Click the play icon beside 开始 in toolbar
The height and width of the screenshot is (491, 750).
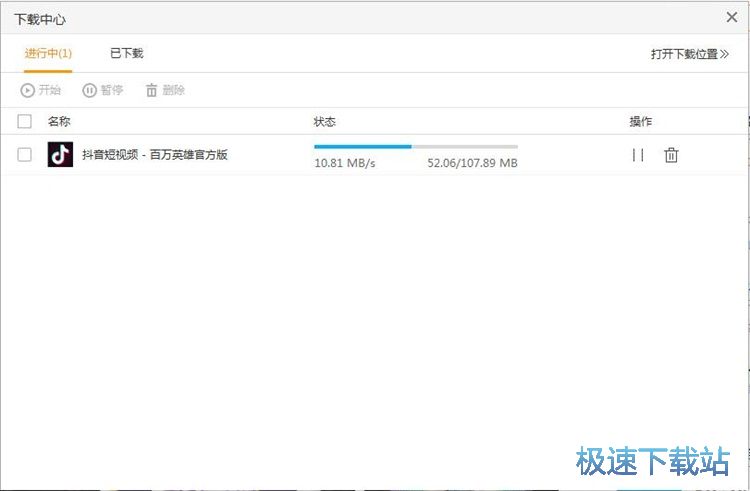point(27,90)
